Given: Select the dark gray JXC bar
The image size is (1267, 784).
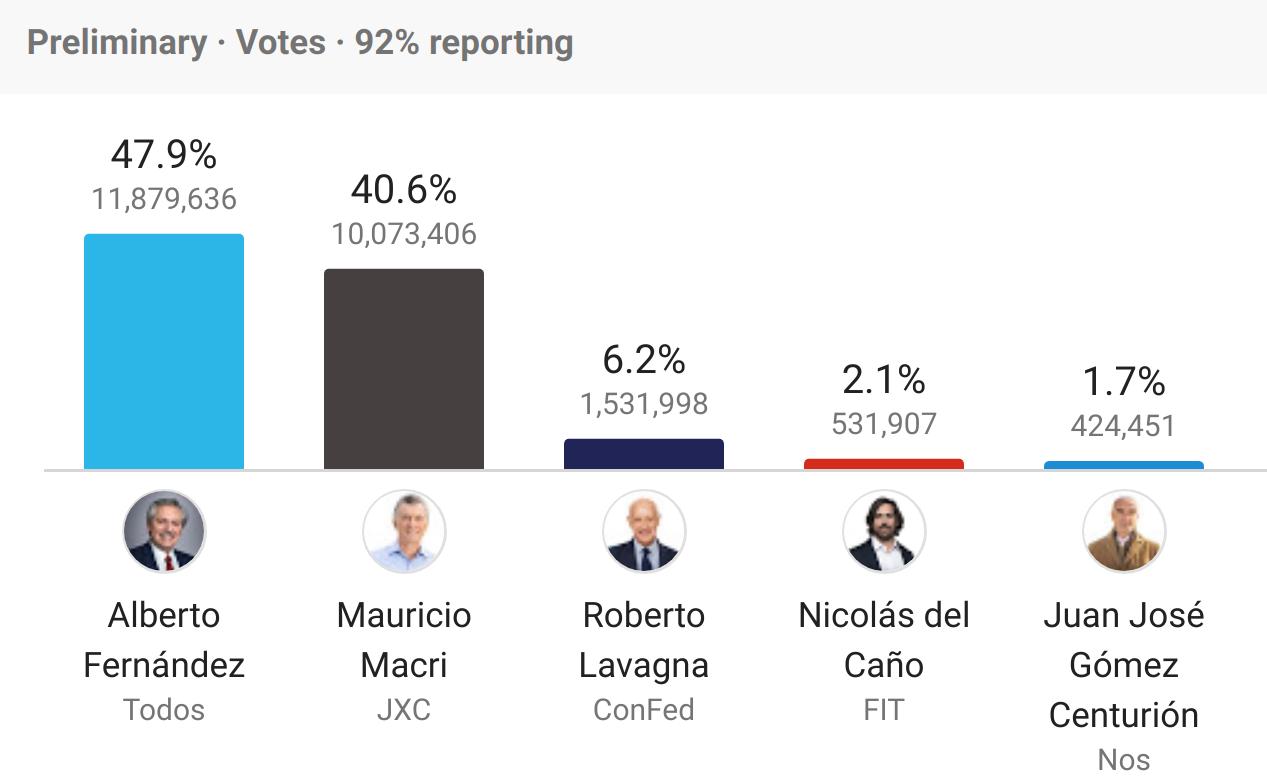Looking at the screenshot, I should pos(404,369).
